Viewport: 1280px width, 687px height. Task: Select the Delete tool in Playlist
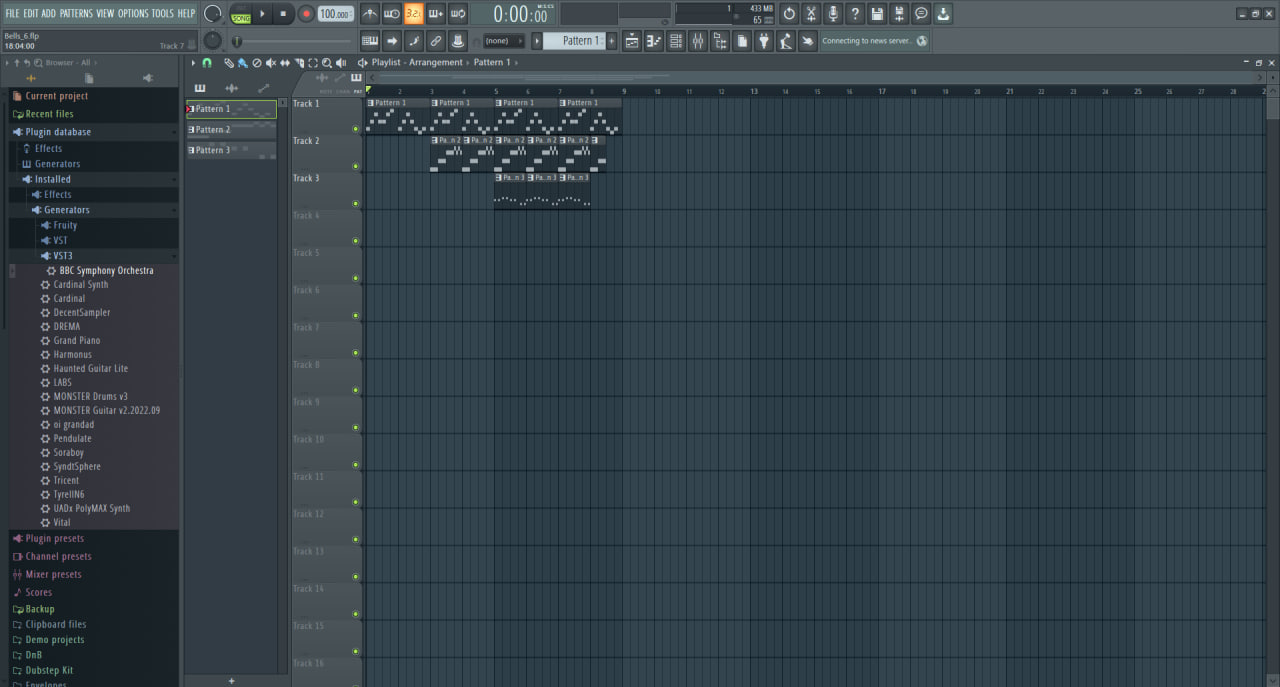pyautogui.click(x=256, y=63)
